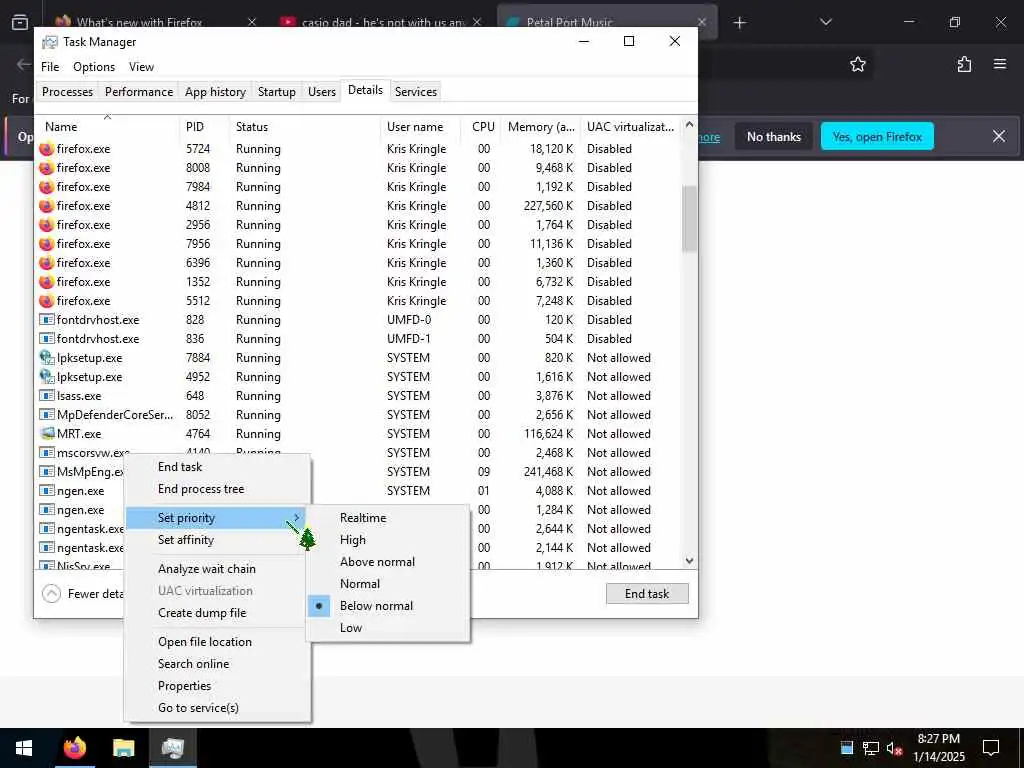Screen dimensions: 1024x768
Task: Open File Explorer from the taskbar
Action: 123,748
